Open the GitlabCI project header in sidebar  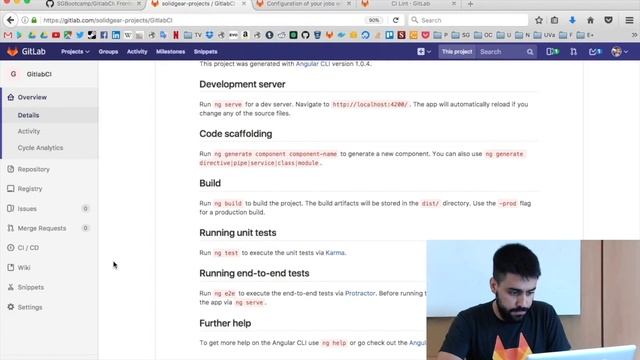[31, 74]
